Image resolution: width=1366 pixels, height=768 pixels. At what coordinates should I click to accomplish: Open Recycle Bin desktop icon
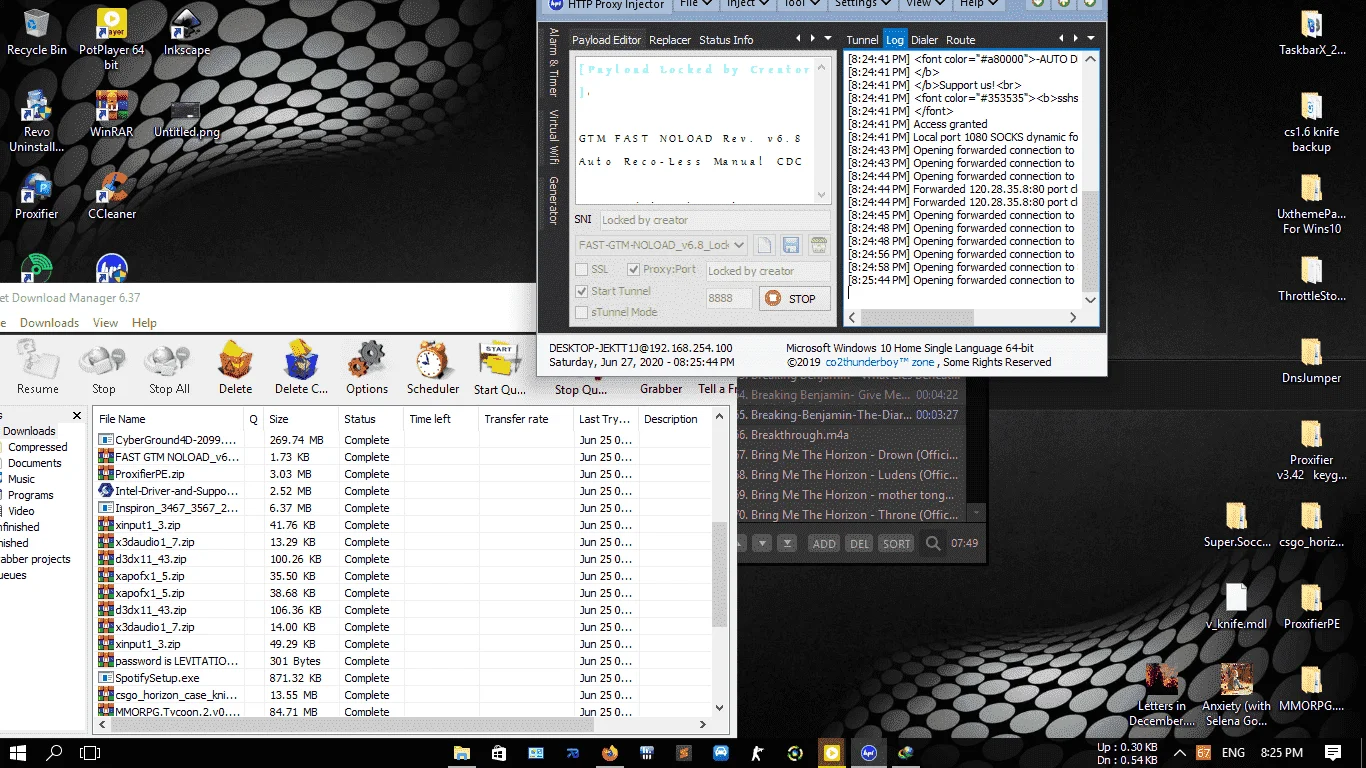pos(37,32)
